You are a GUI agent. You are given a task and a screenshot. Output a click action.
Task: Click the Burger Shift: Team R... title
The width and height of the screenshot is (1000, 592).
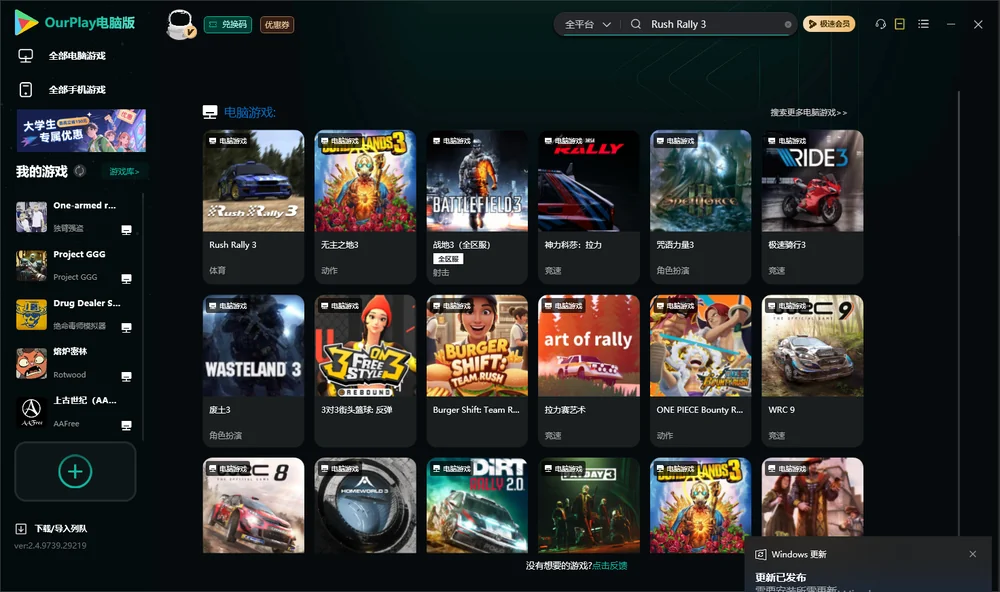pyautogui.click(x=476, y=410)
